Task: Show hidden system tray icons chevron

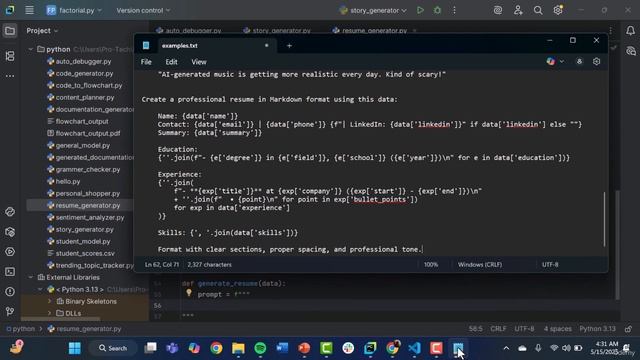Action: pos(506,348)
